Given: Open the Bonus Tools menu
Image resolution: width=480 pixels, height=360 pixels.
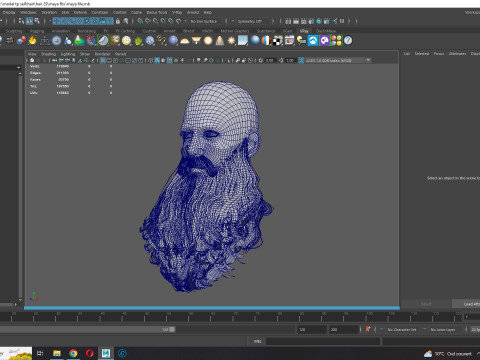Looking at the screenshot, I should click(157, 12).
